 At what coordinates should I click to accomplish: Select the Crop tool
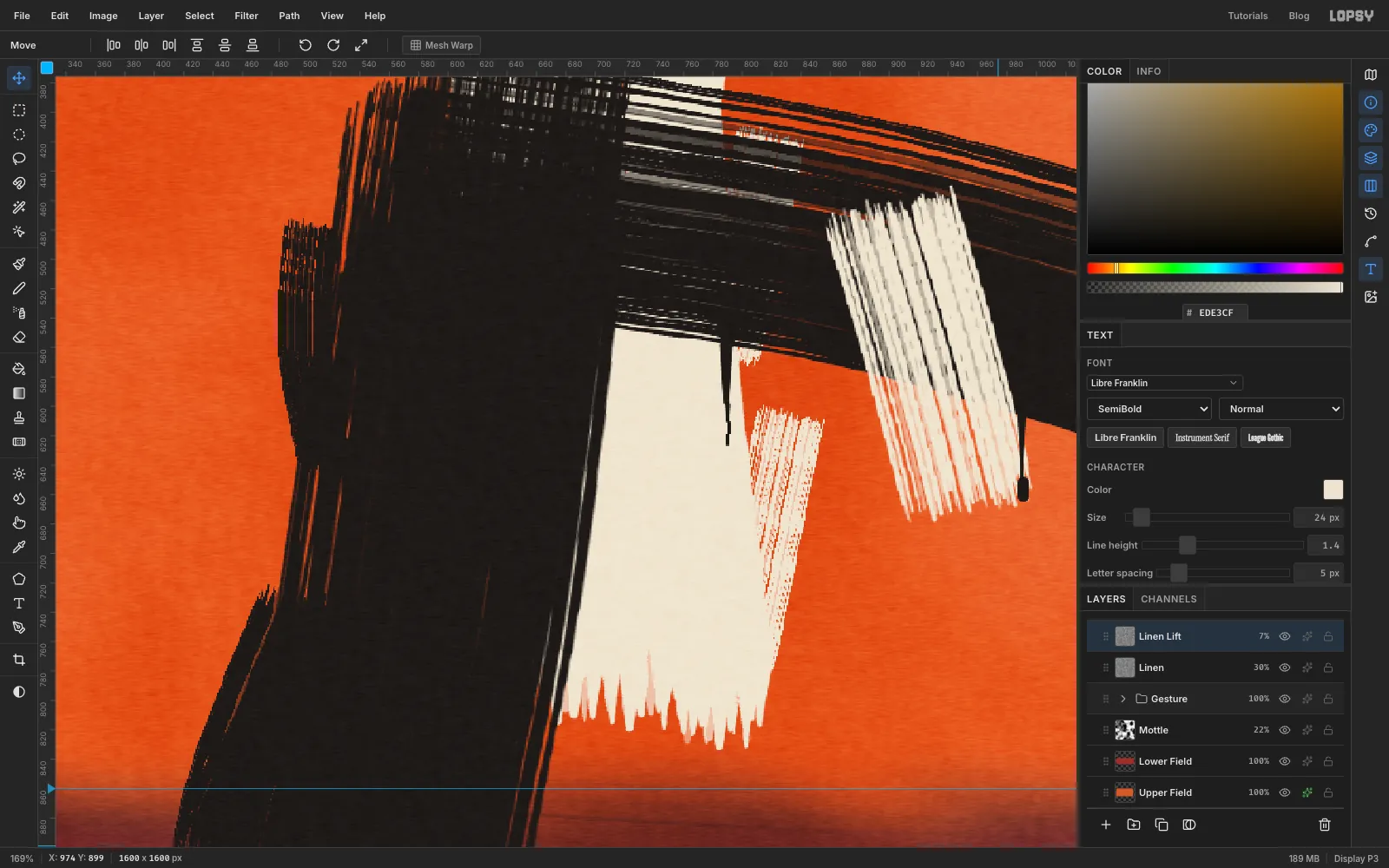(19, 660)
